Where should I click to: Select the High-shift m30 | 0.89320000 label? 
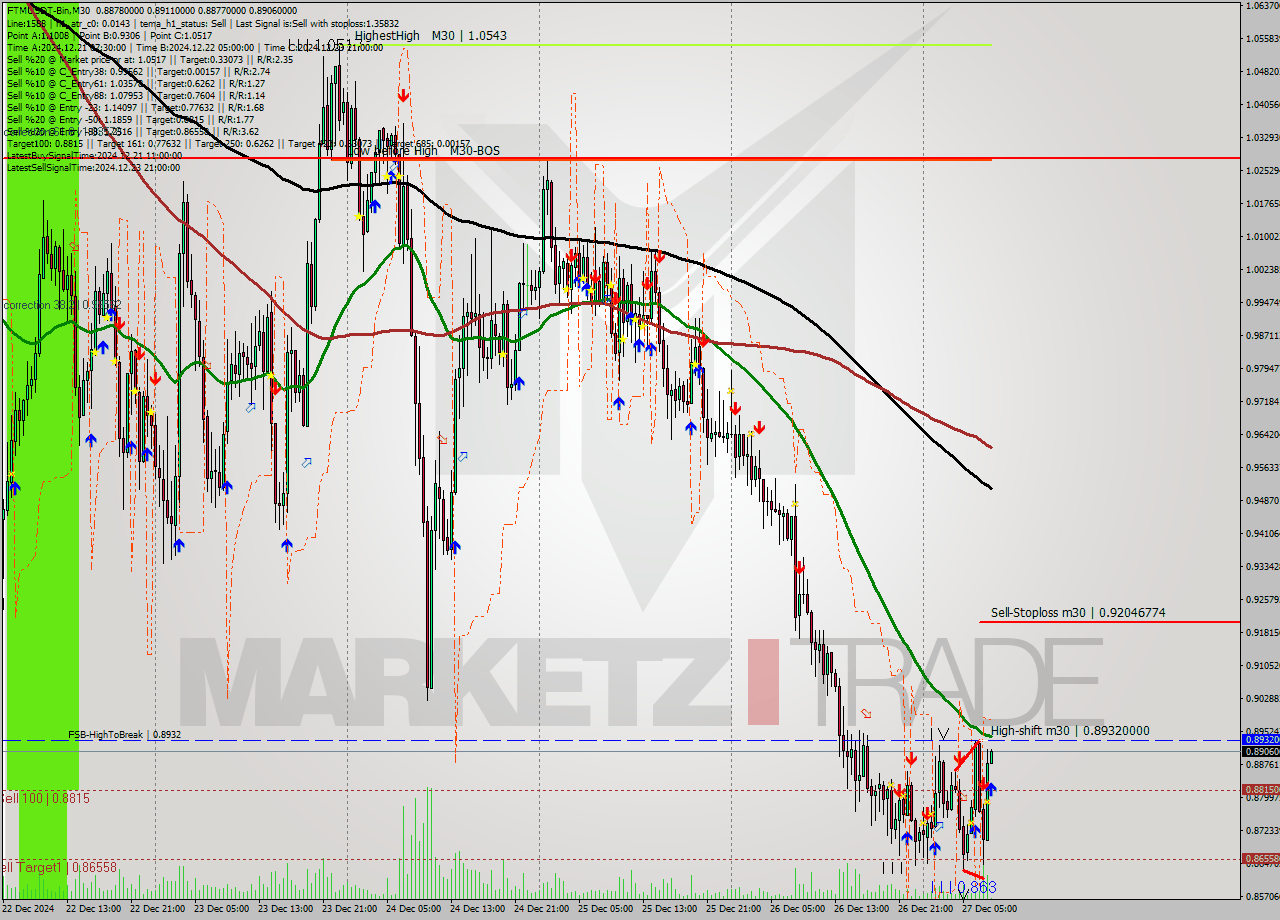click(1070, 731)
